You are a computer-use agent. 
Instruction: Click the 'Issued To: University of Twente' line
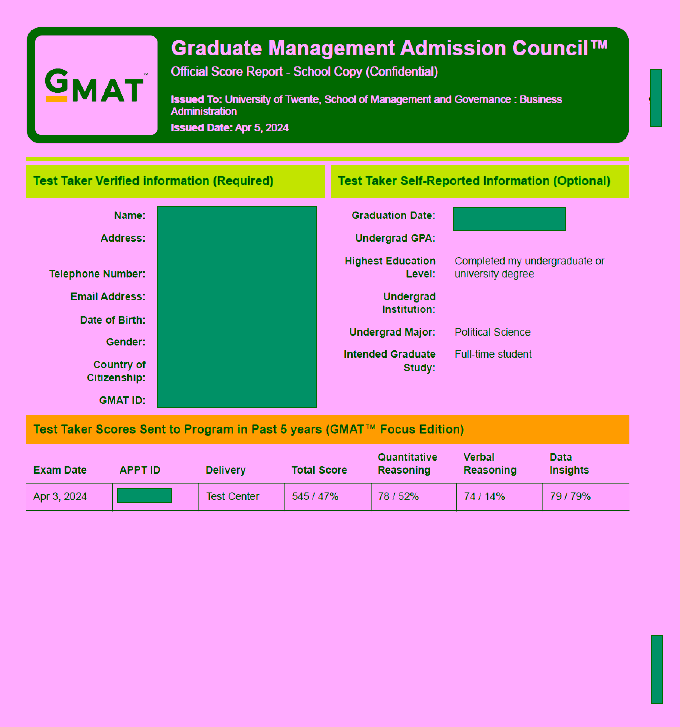click(x=366, y=105)
